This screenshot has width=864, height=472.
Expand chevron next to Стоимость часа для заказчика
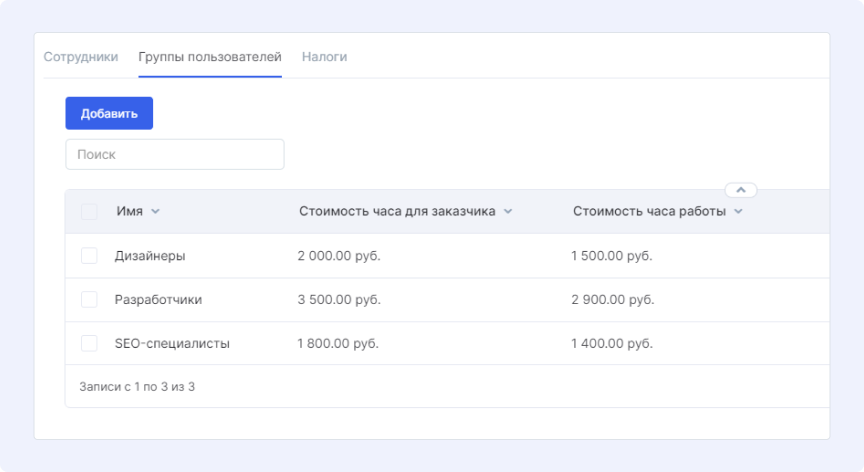pos(508,212)
